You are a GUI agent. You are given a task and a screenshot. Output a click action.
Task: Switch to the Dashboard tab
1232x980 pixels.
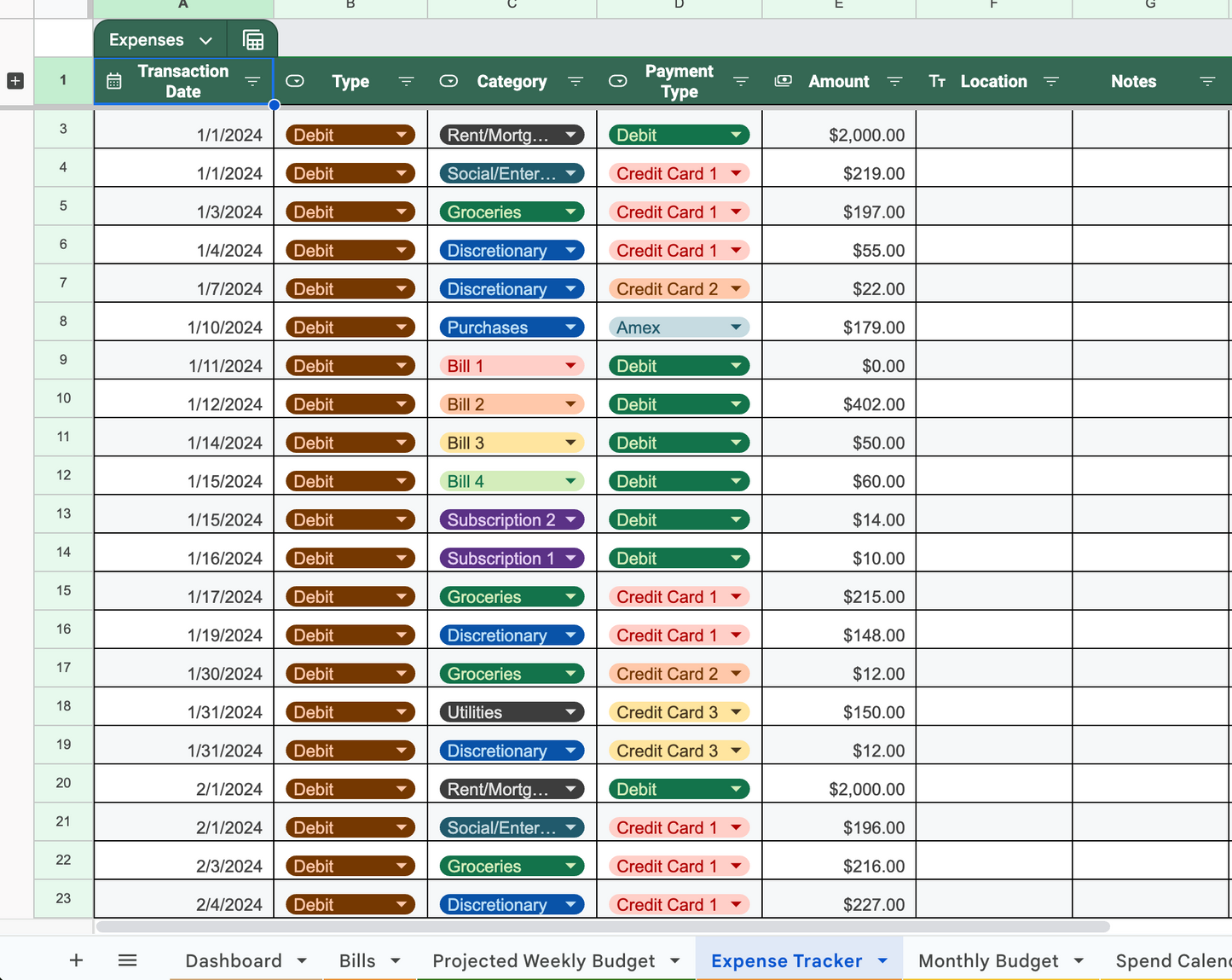(233, 960)
